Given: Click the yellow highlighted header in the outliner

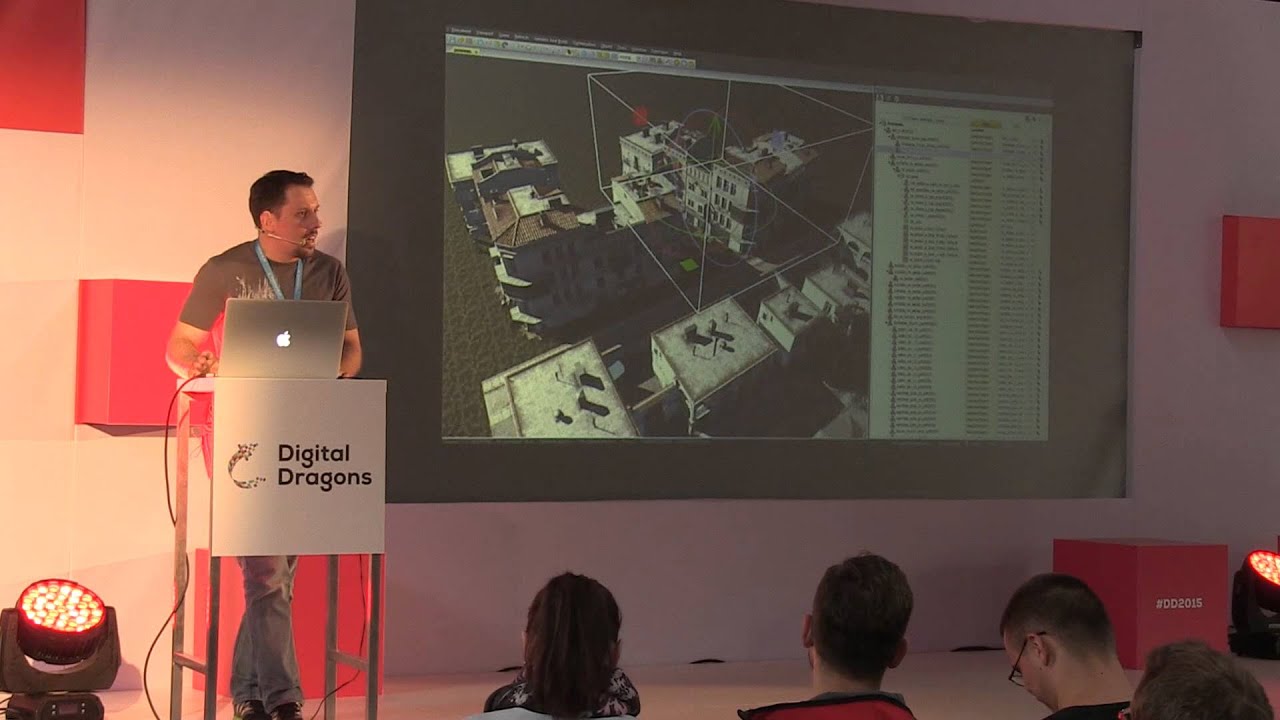Looking at the screenshot, I should click(x=987, y=123).
